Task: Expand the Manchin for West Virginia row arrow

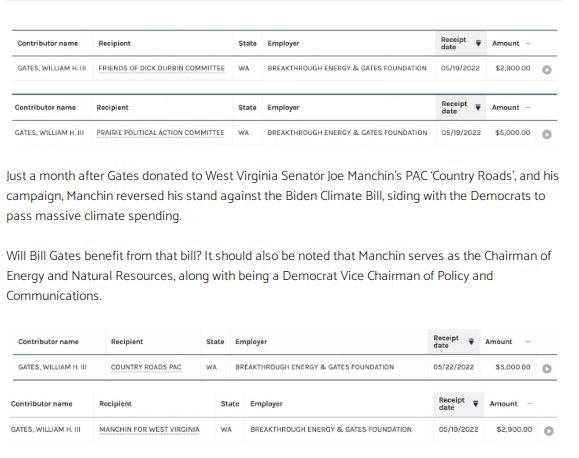Action: point(548,431)
